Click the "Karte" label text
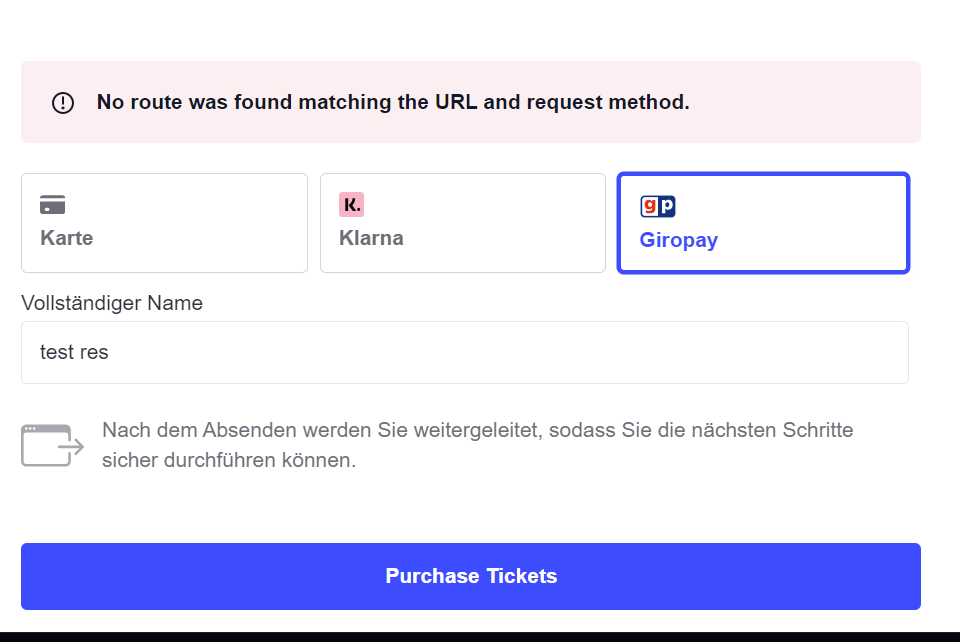The image size is (960, 642). tap(67, 238)
